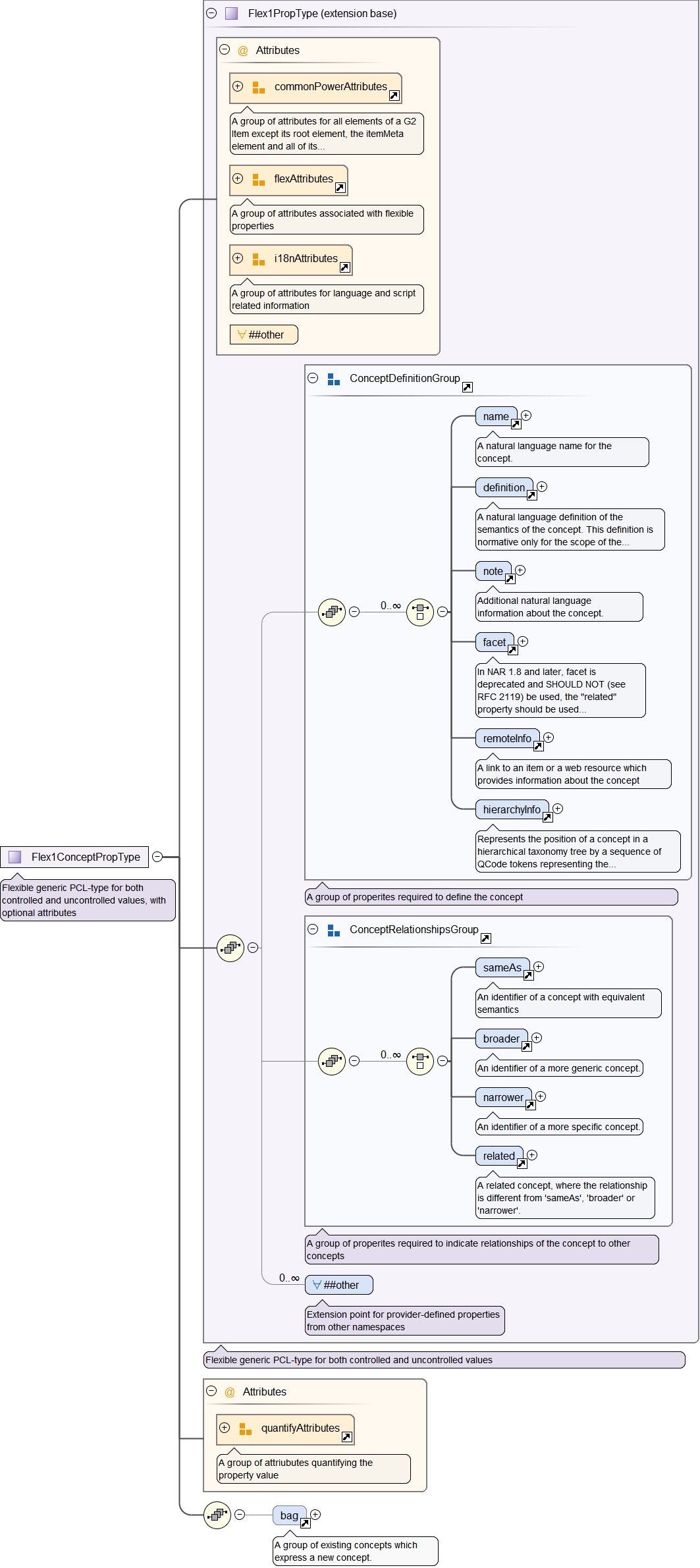
Task: Collapse the Flex1PropType extension base box
Action: point(211,13)
